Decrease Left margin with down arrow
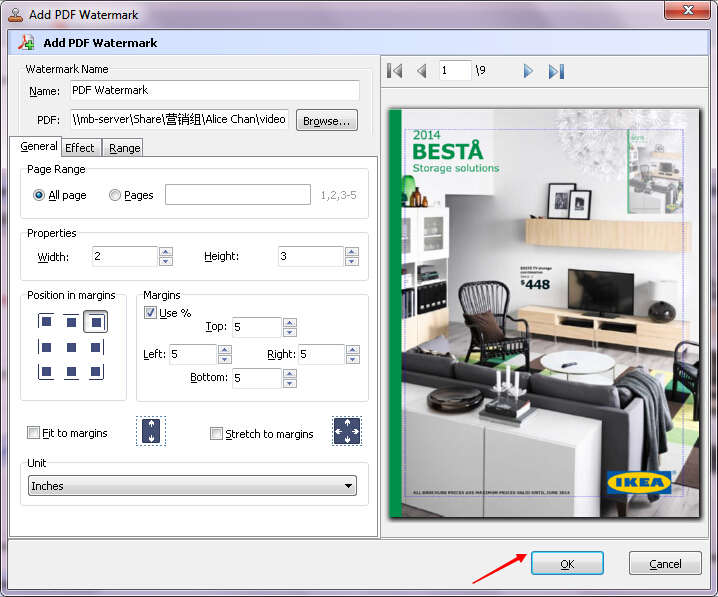Image resolution: width=718 pixels, height=597 pixels. point(225,359)
